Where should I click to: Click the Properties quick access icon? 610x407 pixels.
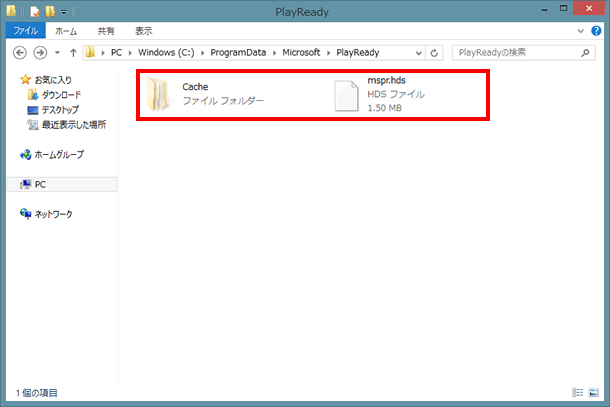35,12
